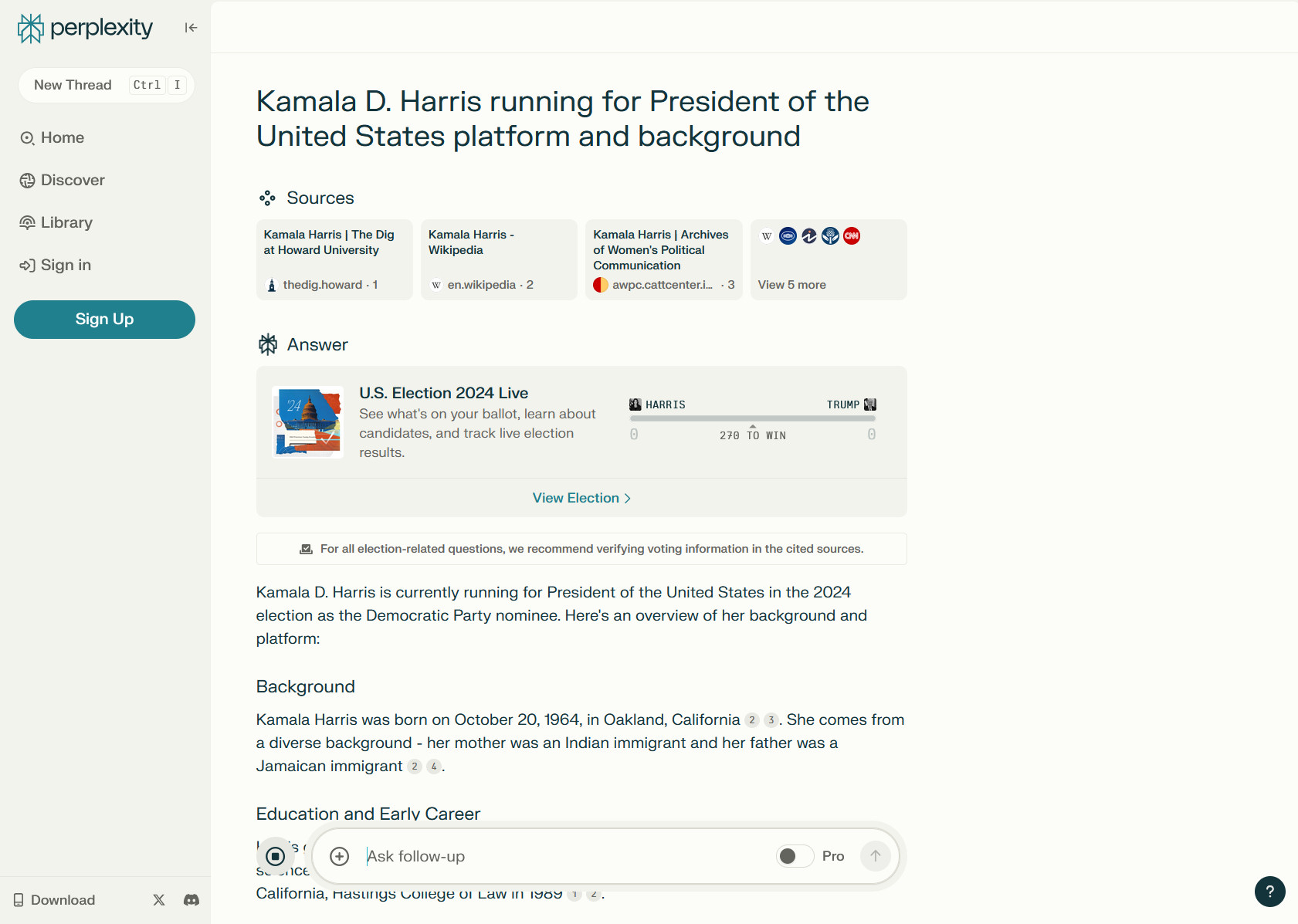
Task: Click the Harris-Trump electoral progress bar
Action: [x=752, y=418]
